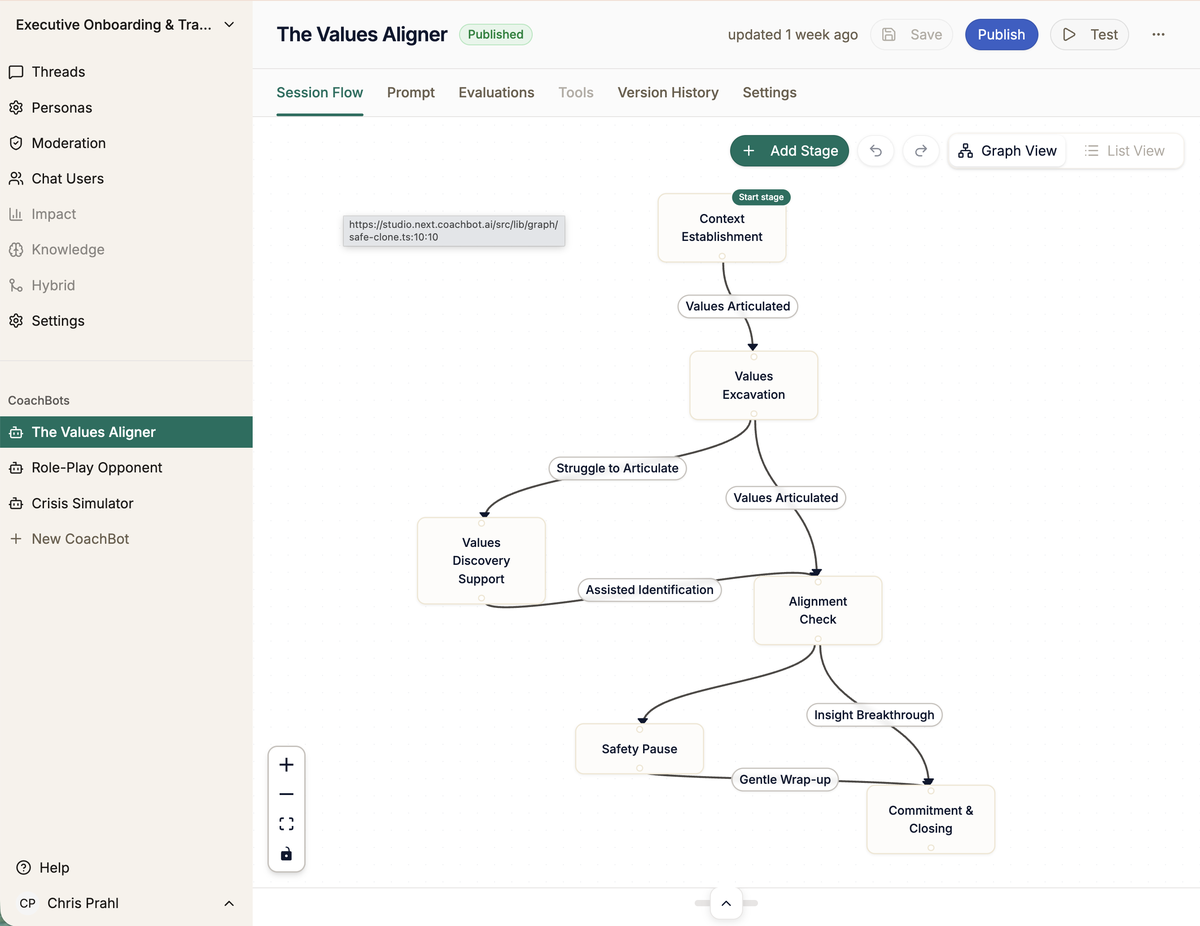The image size is (1200, 926).
Task: Switch to List View
Action: pyautogui.click(x=1125, y=151)
